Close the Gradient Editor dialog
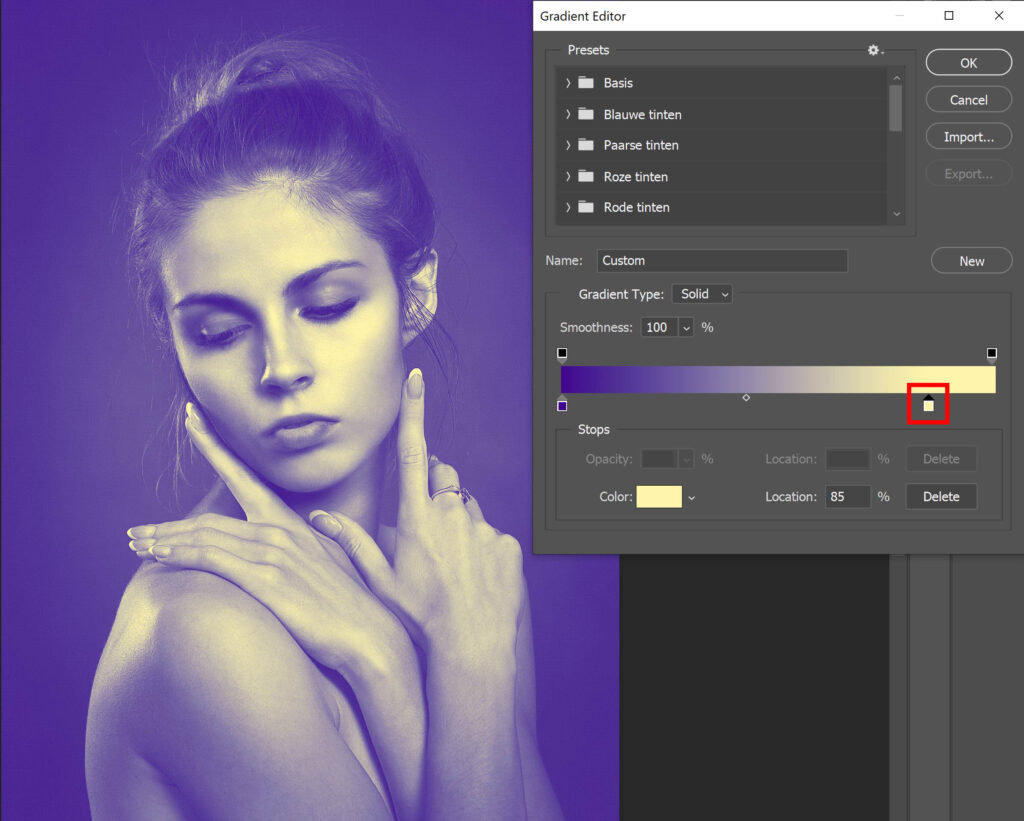 [999, 16]
